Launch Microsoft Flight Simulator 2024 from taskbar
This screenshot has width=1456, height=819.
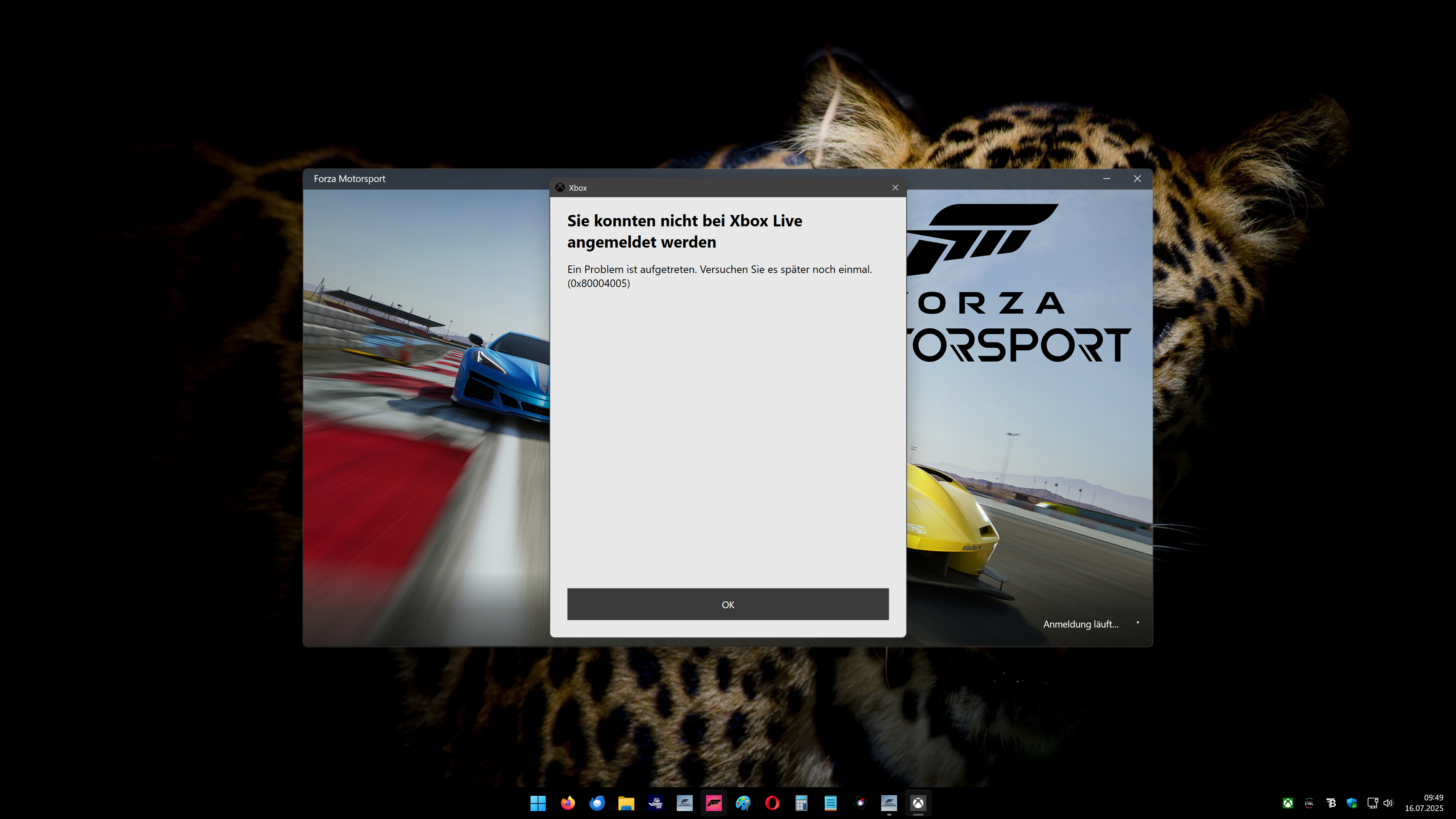tap(656, 803)
